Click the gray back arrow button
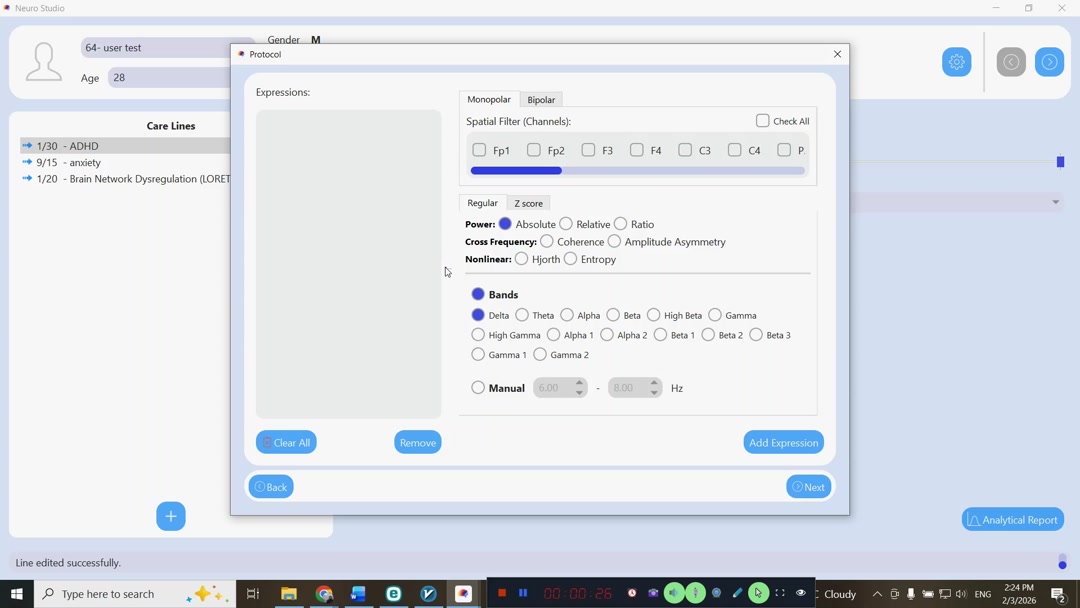Image resolution: width=1080 pixels, height=608 pixels. point(1010,62)
